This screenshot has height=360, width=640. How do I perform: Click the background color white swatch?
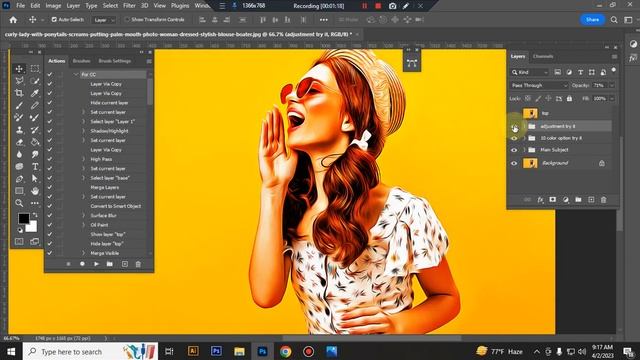[x=32, y=227]
